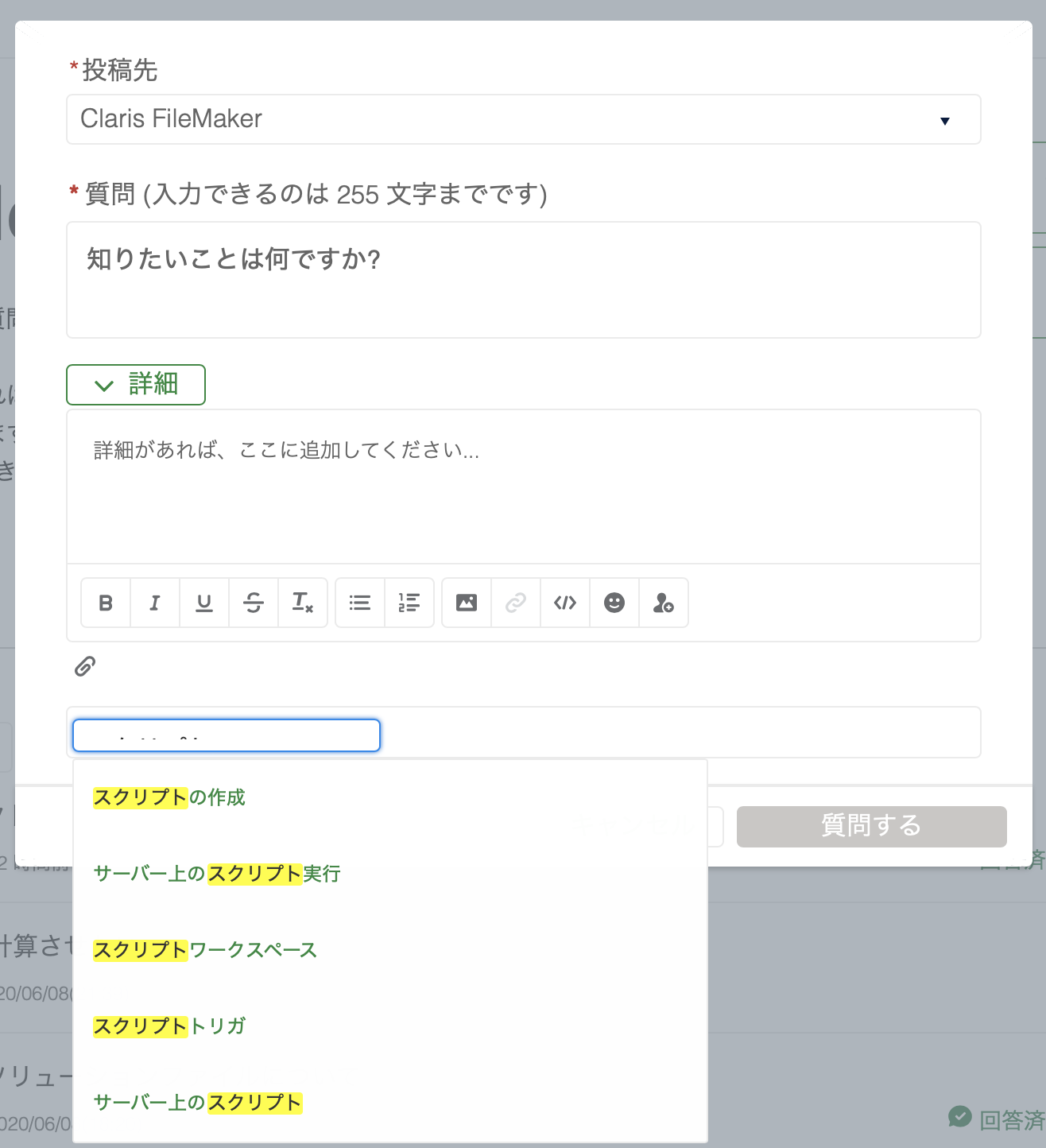
Task: Insert a code snippet
Action: click(x=565, y=603)
